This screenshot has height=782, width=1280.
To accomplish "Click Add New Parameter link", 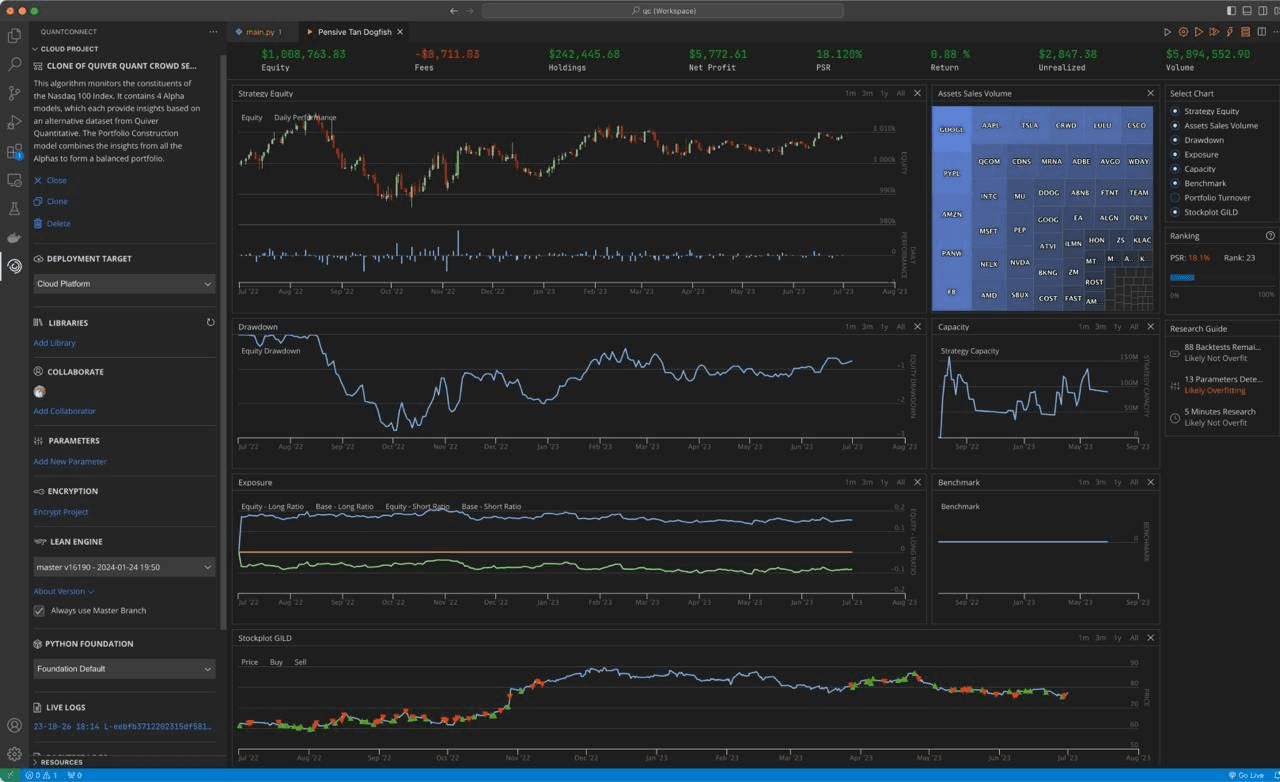I will click(x=70, y=462).
